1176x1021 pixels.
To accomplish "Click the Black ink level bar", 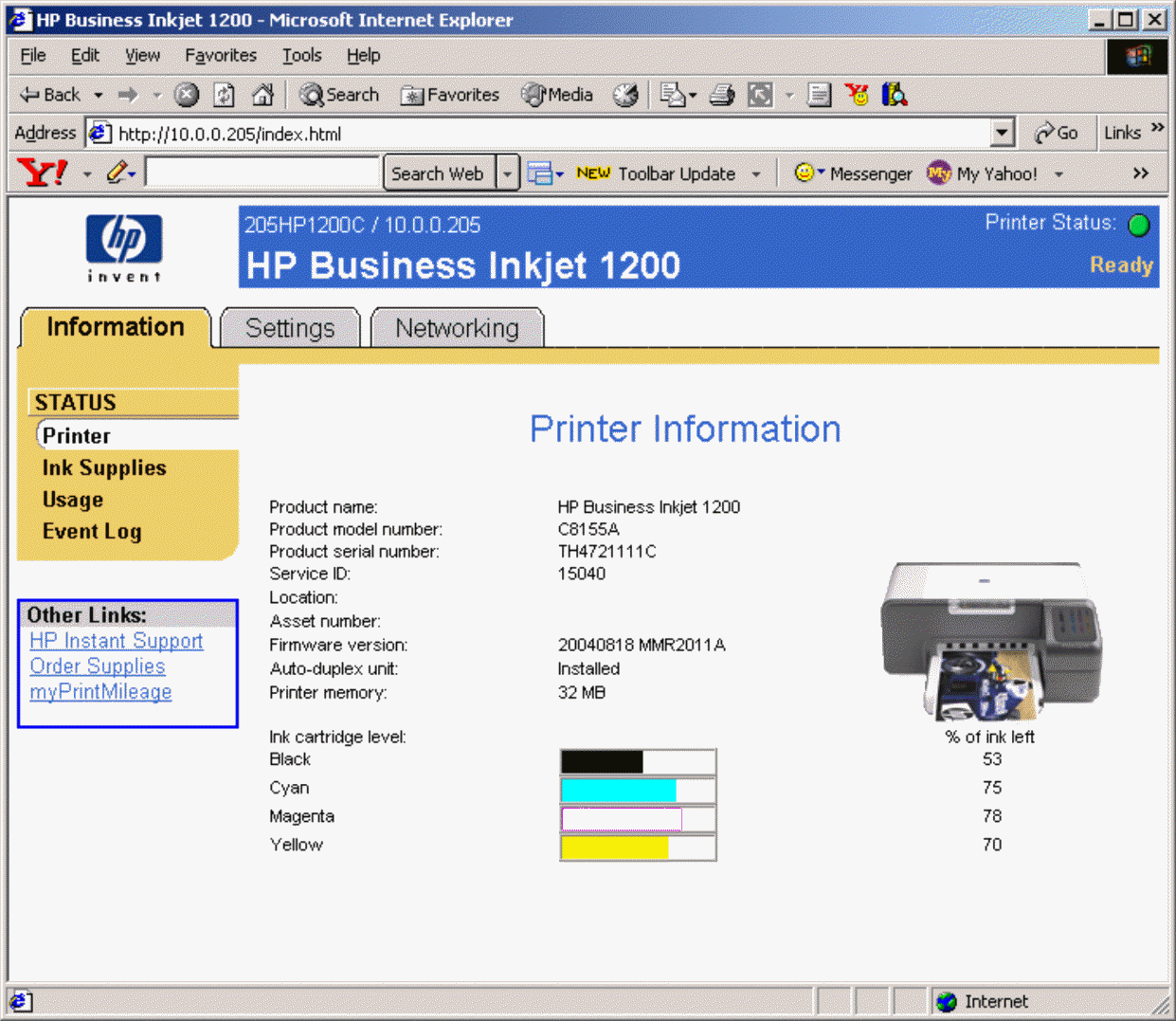I will (x=638, y=761).
